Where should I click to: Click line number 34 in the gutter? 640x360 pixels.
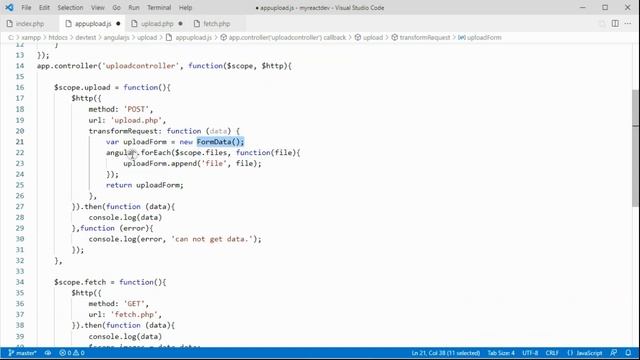coord(20,282)
